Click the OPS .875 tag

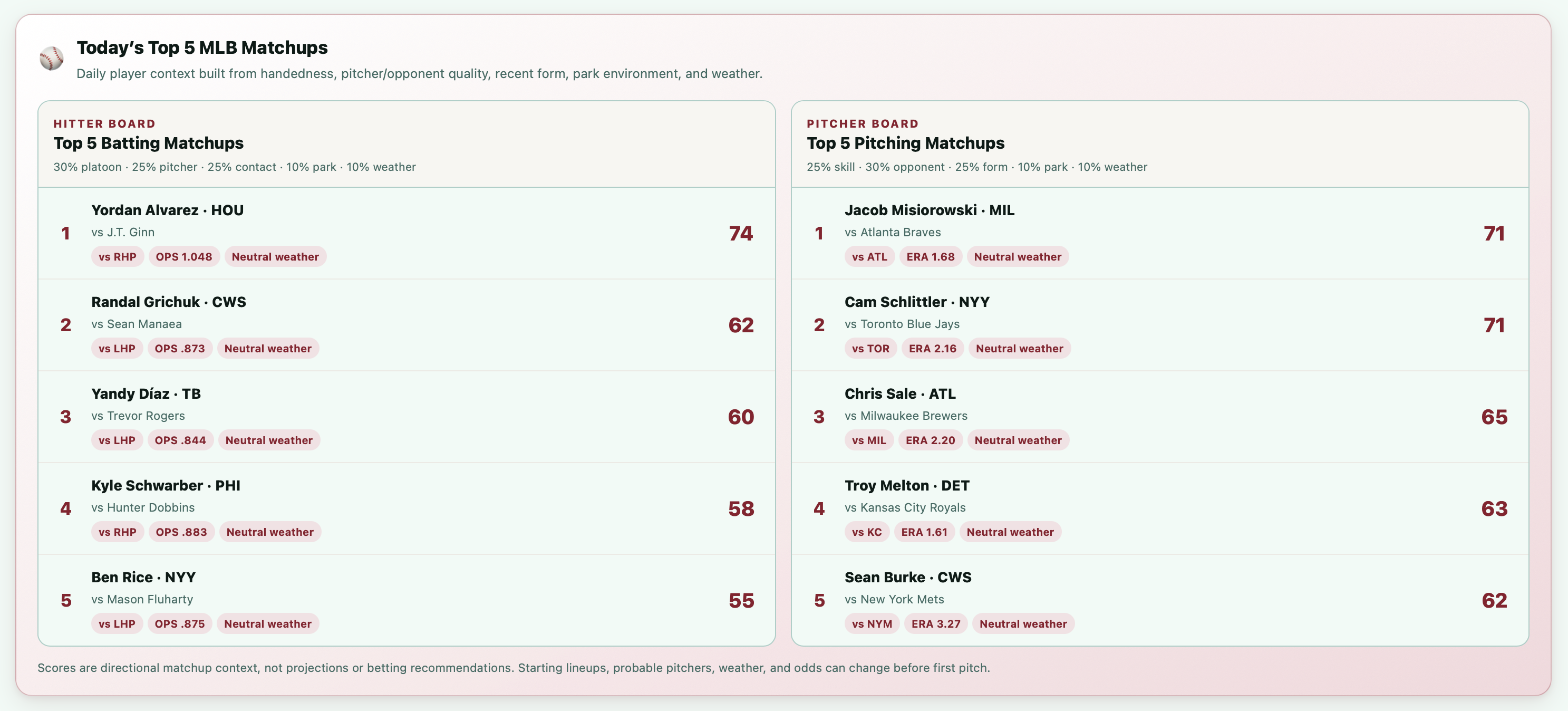coord(180,624)
